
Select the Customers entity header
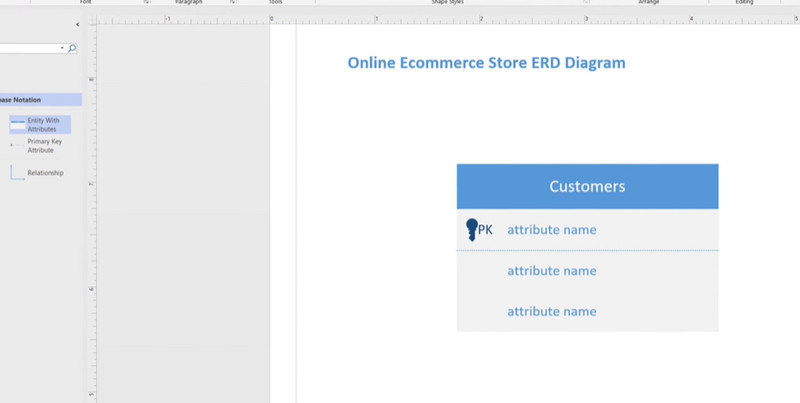point(587,186)
